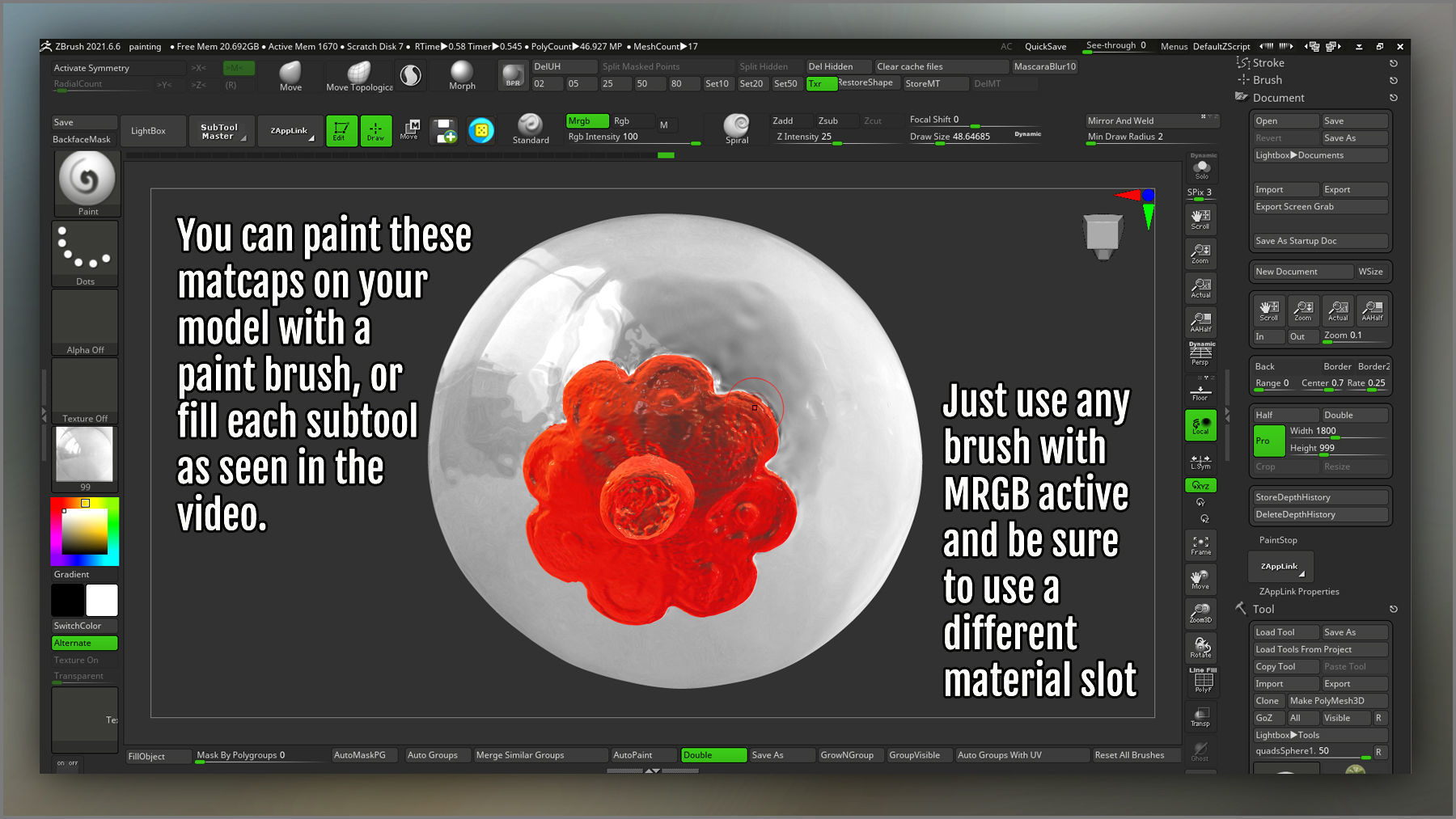Image resolution: width=1456 pixels, height=819 pixels.
Task: Click the BPR render icon
Action: coord(513,76)
